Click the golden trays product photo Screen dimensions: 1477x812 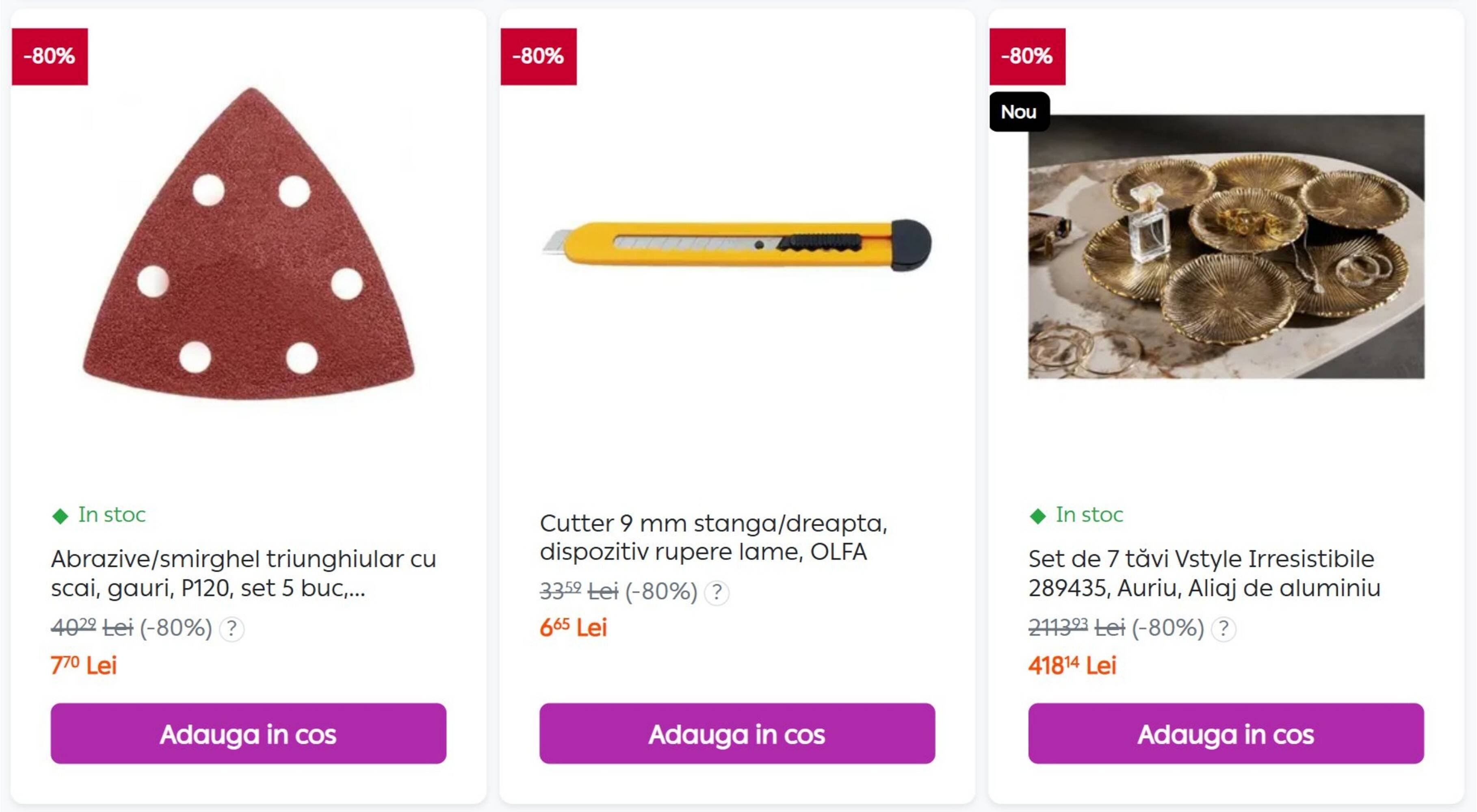tap(1226, 246)
